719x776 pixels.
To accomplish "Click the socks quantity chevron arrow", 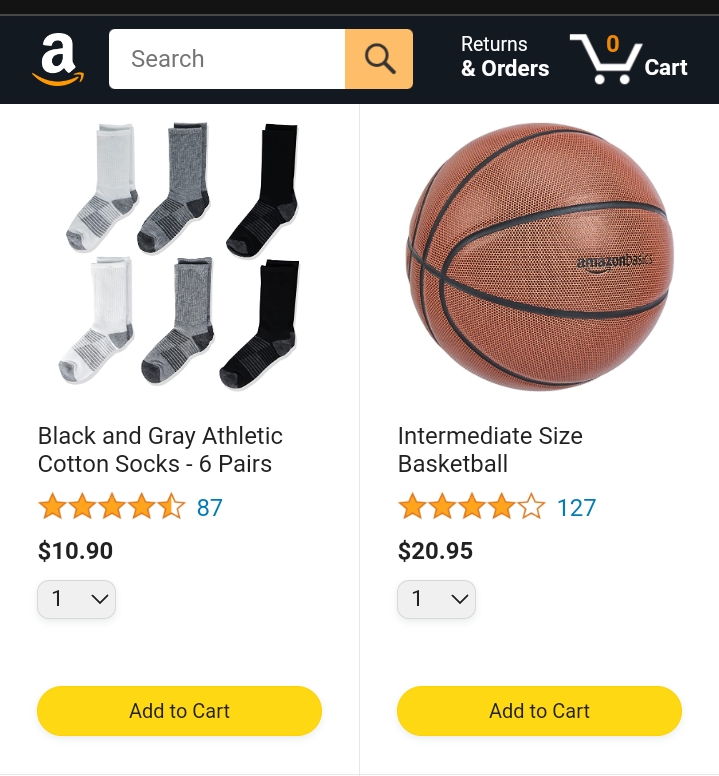I will (x=100, y=599).
